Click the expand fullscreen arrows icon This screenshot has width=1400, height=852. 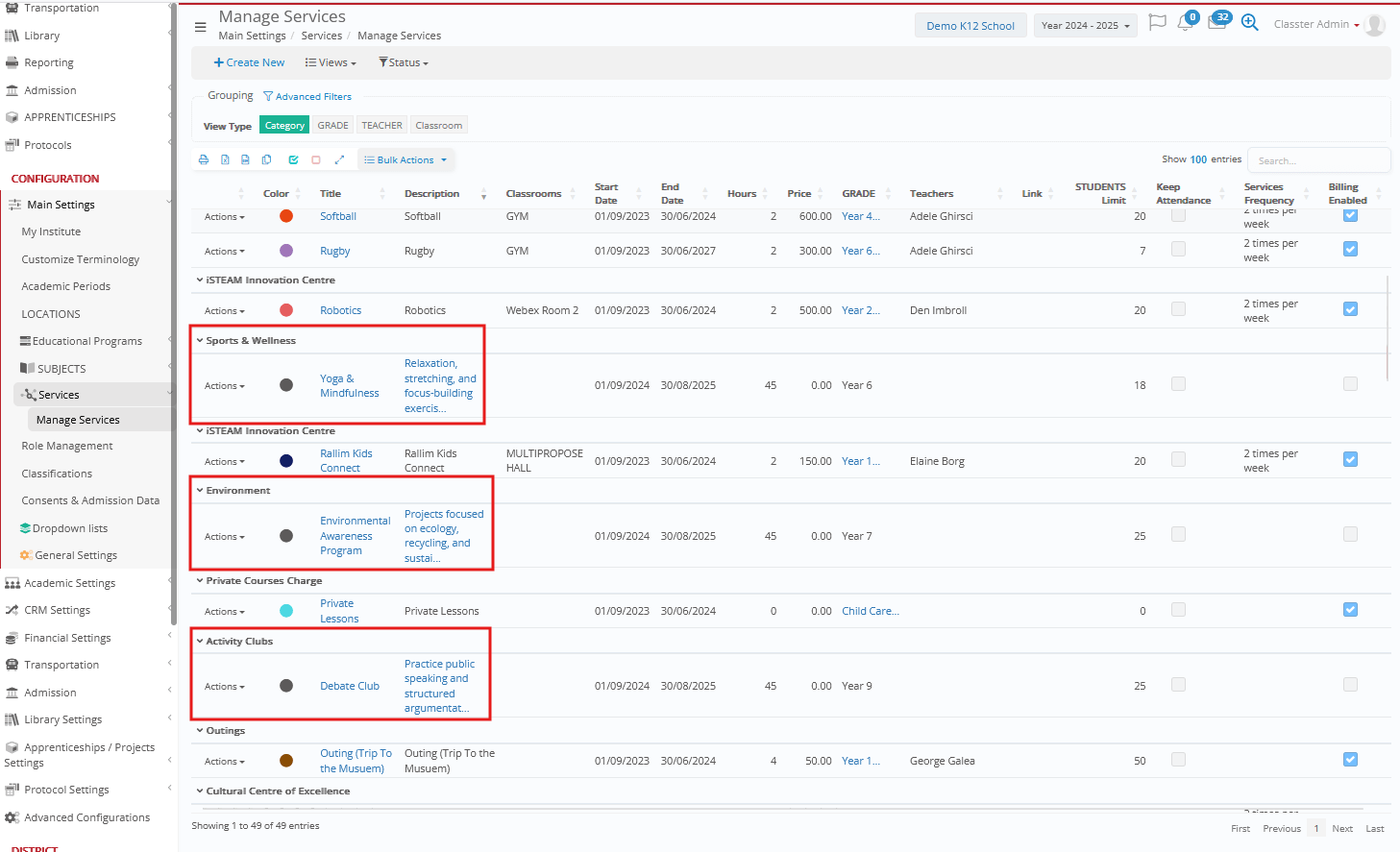coord(339,160)
